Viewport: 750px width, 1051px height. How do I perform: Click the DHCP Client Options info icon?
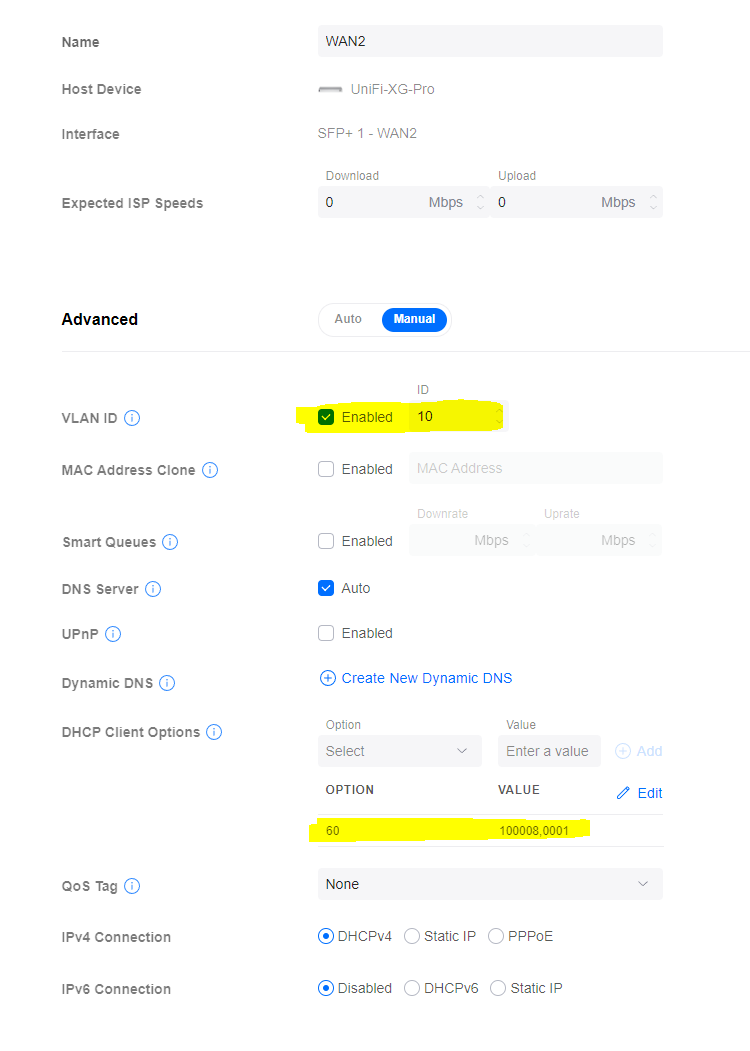pos(214,732)
